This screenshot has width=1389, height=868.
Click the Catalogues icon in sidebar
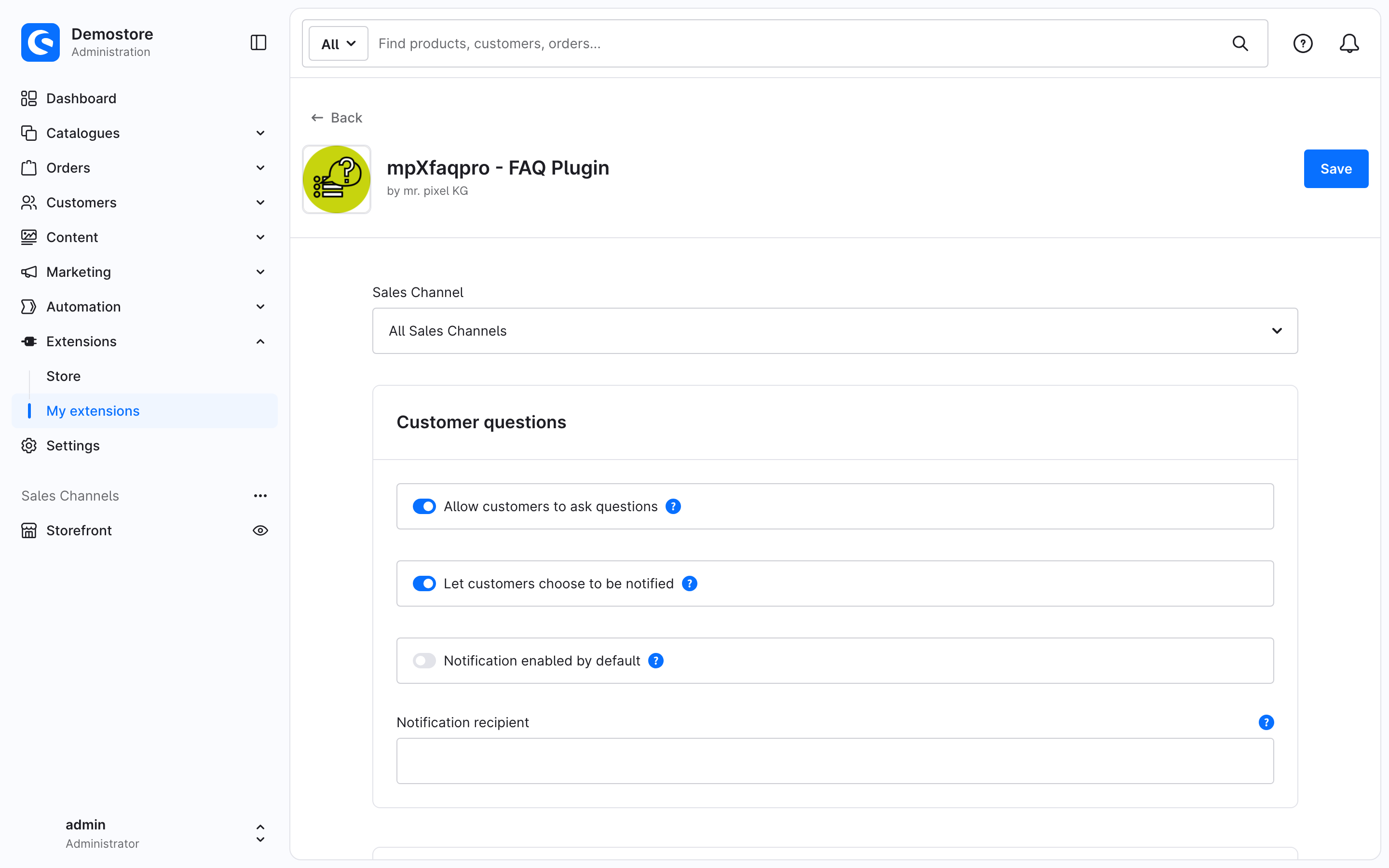click(x=29, y=133)
